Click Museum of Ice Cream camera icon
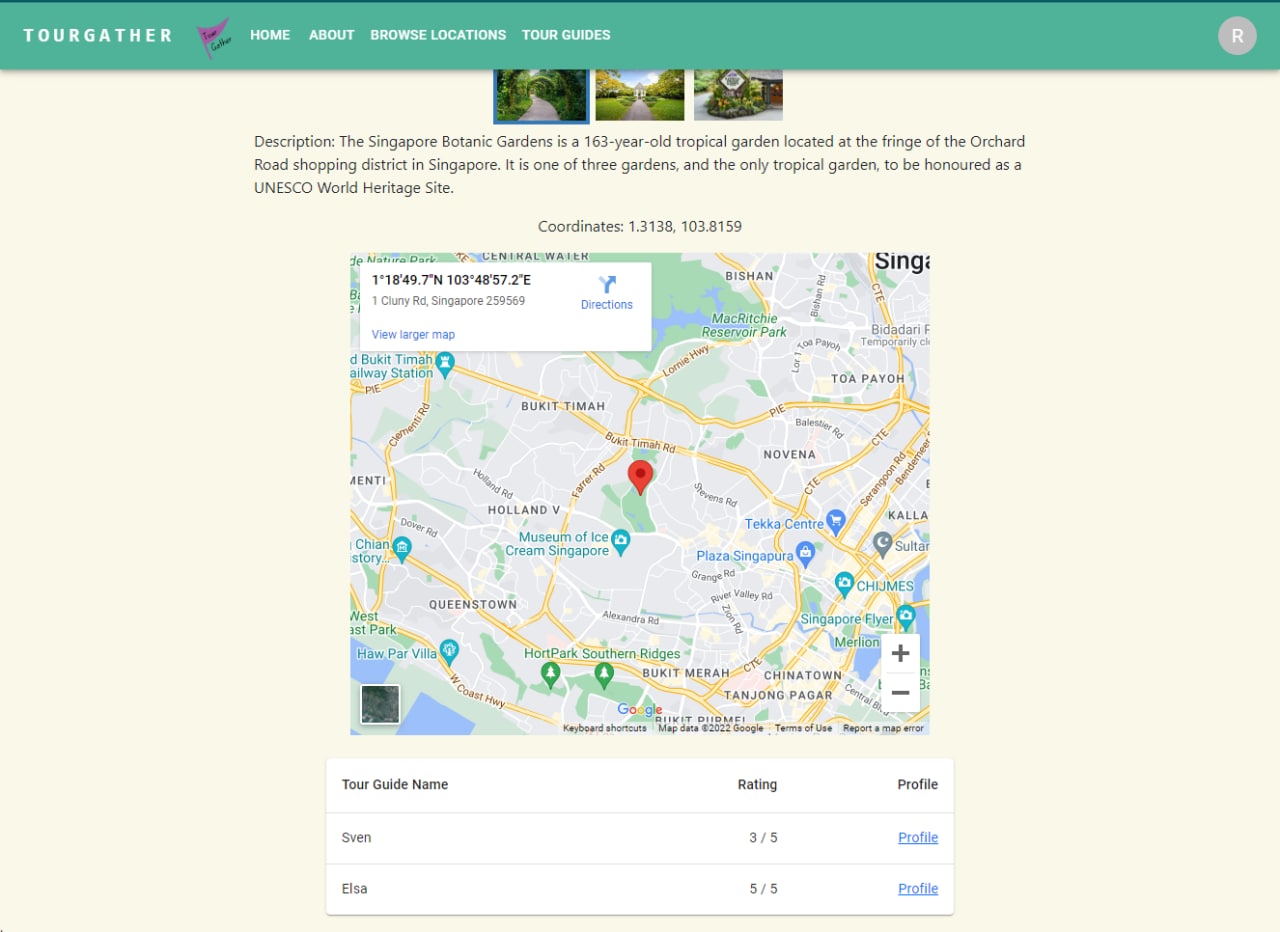This screenshot has height=932, width=1280. click(621, 543)
